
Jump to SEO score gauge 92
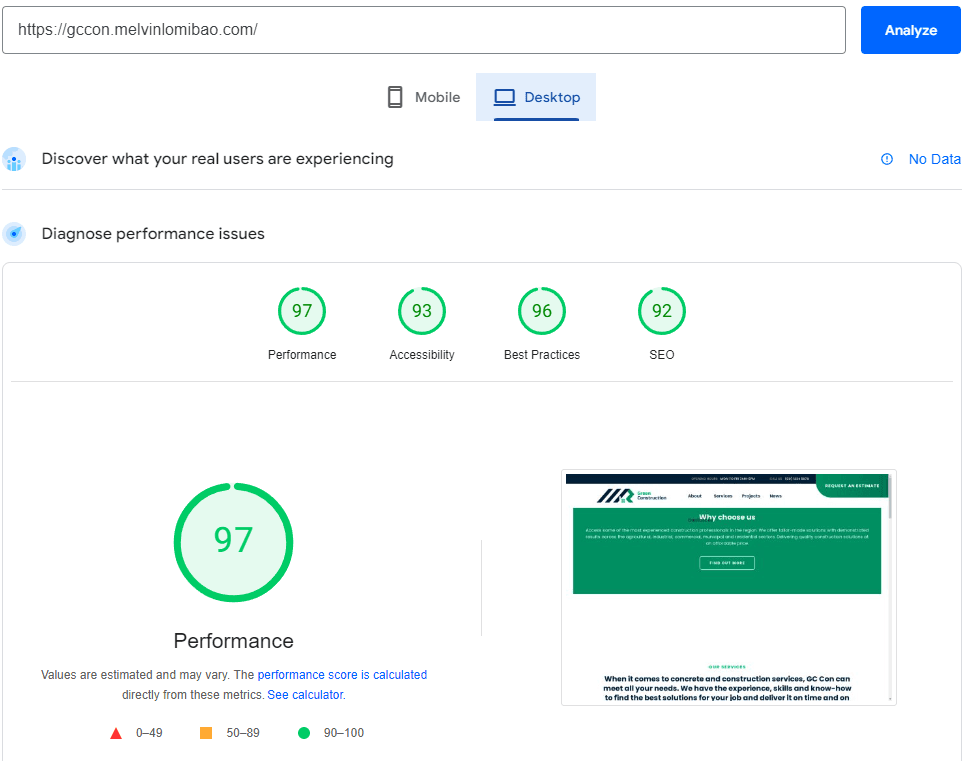[x=662, y=311]
